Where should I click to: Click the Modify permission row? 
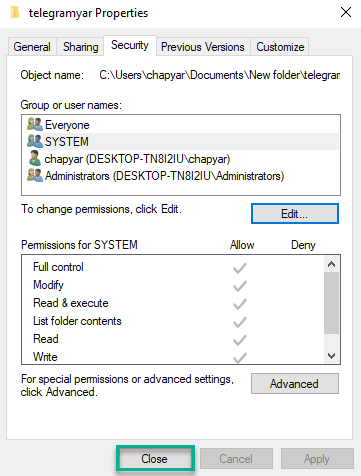point(173,285)
